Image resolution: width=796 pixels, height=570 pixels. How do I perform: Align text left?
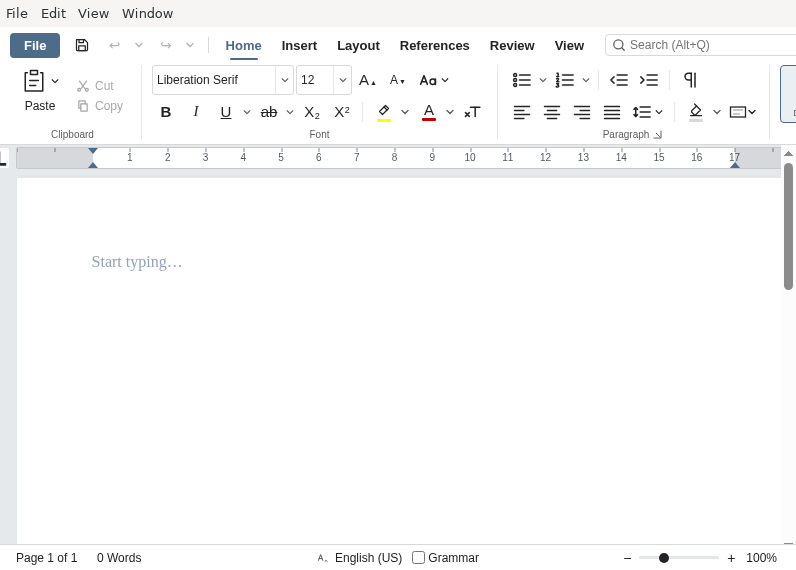(522, 112)
